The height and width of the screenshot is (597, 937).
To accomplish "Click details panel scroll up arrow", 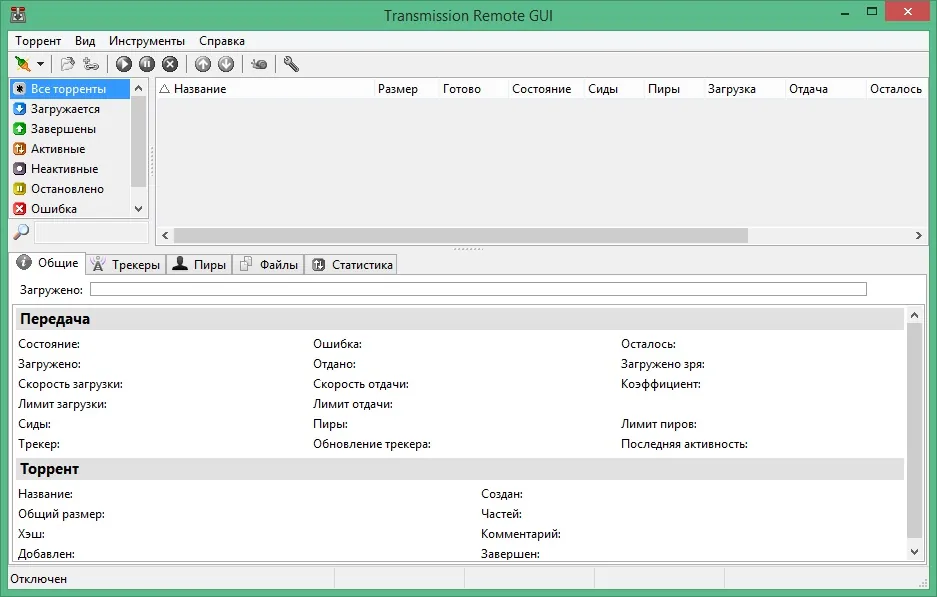I will tap(914, 315).
